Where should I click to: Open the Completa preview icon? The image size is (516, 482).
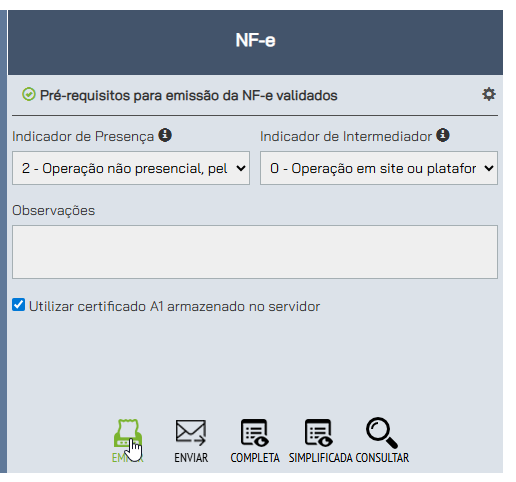[255, 433]
